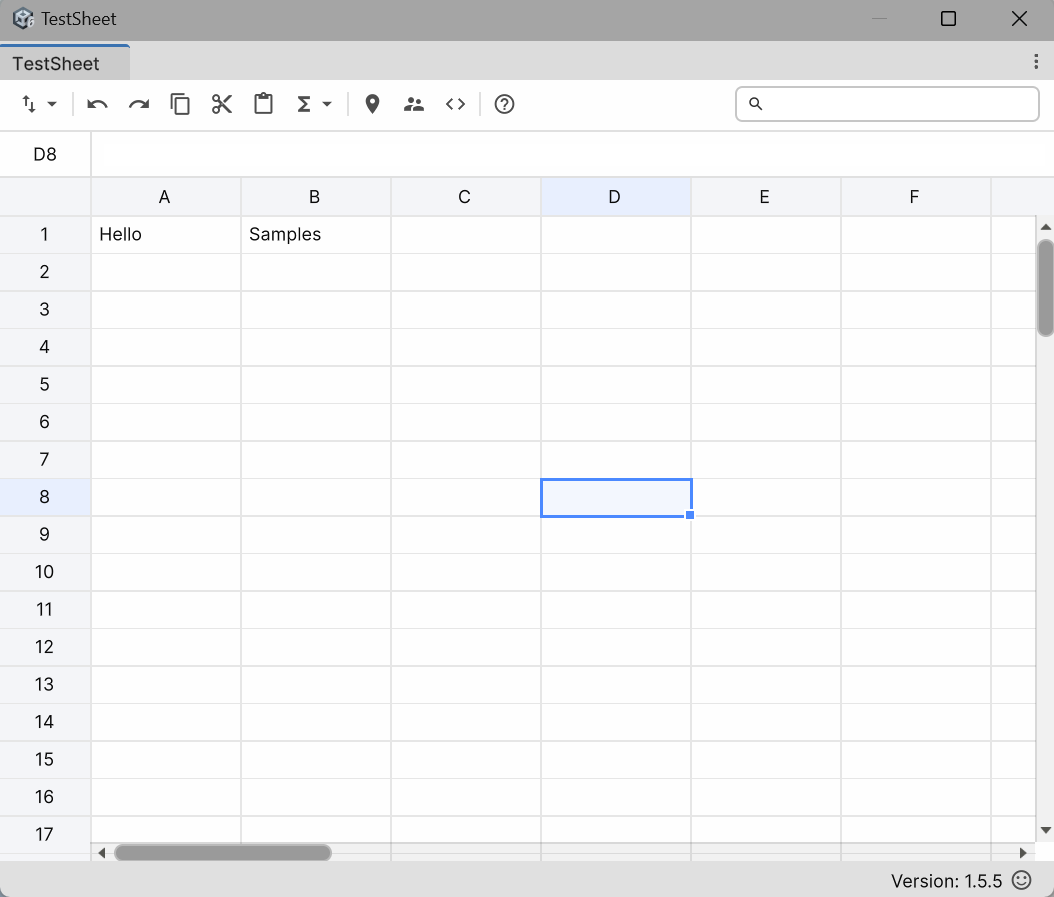This screenshot has width=1054, height=897.
Task: Select the highlighted row 8 header
Action: 45,497
